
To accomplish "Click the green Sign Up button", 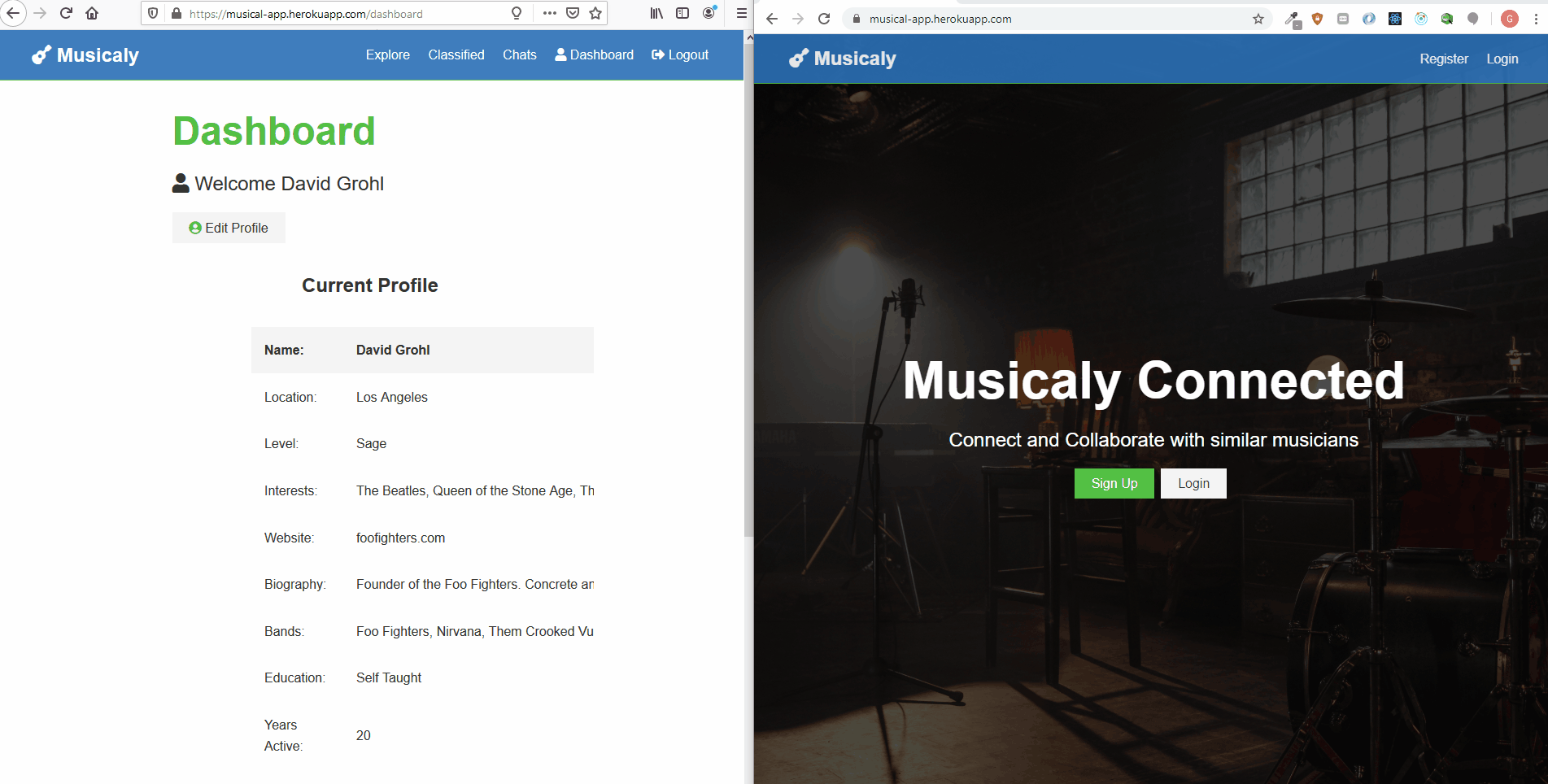I will coord(1114,483).
